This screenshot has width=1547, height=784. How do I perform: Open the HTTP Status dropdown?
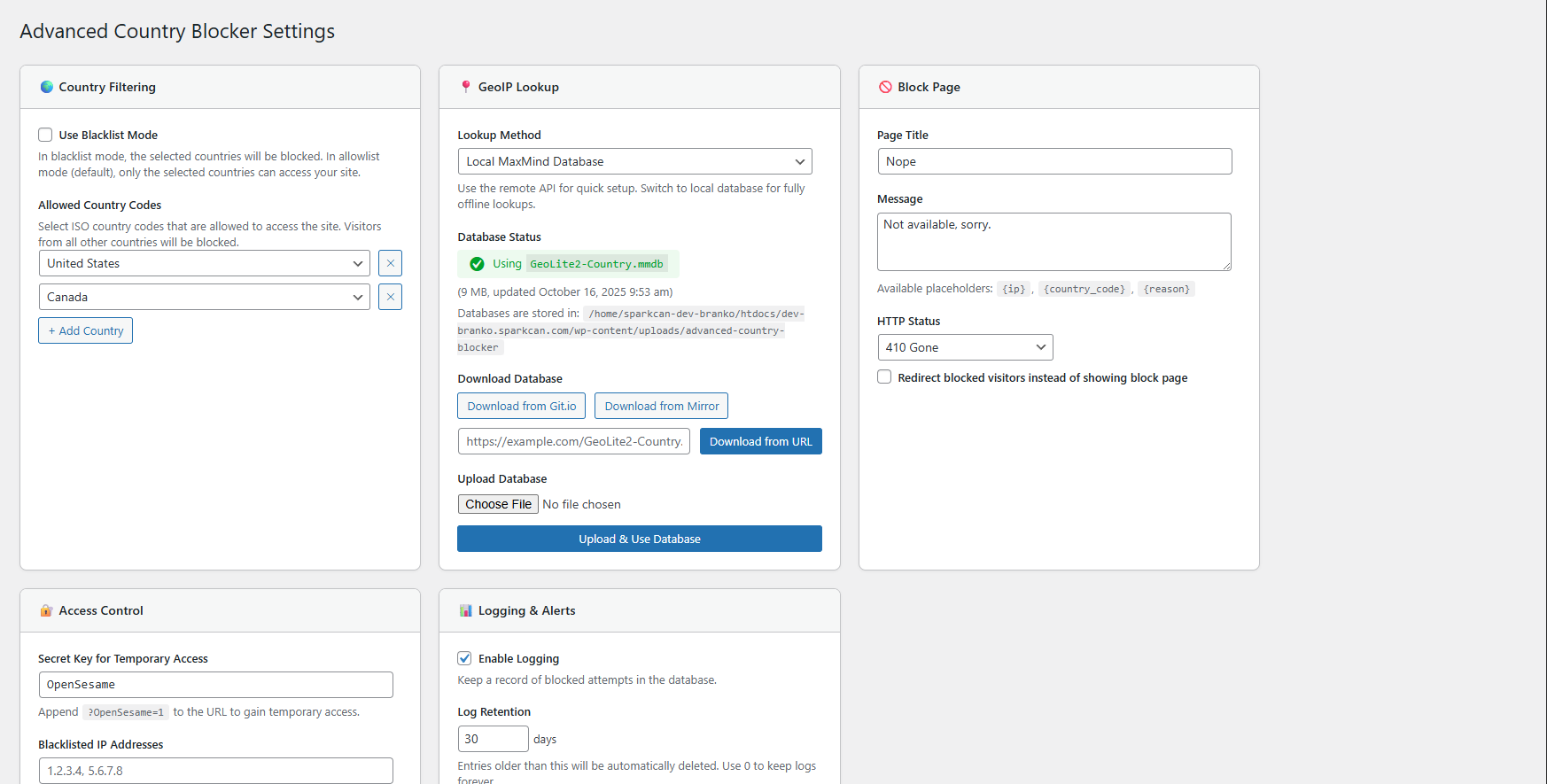click(x=965, y=347)
